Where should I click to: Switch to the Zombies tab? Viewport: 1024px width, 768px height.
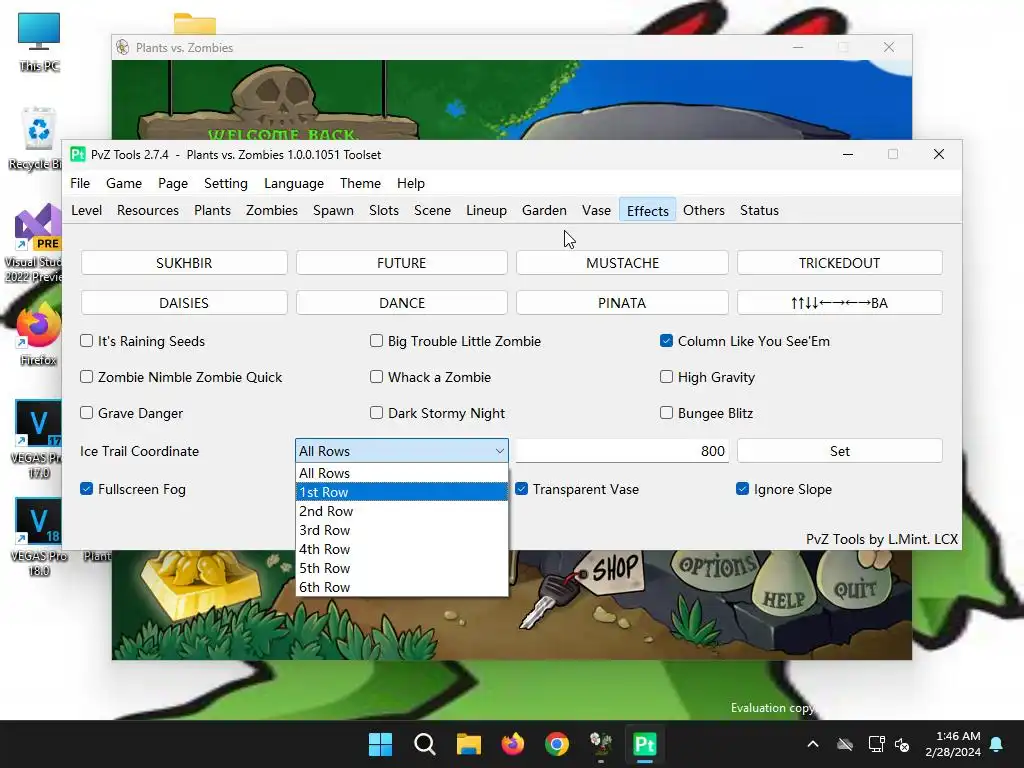pyautogui.click(x=272, y=210)
